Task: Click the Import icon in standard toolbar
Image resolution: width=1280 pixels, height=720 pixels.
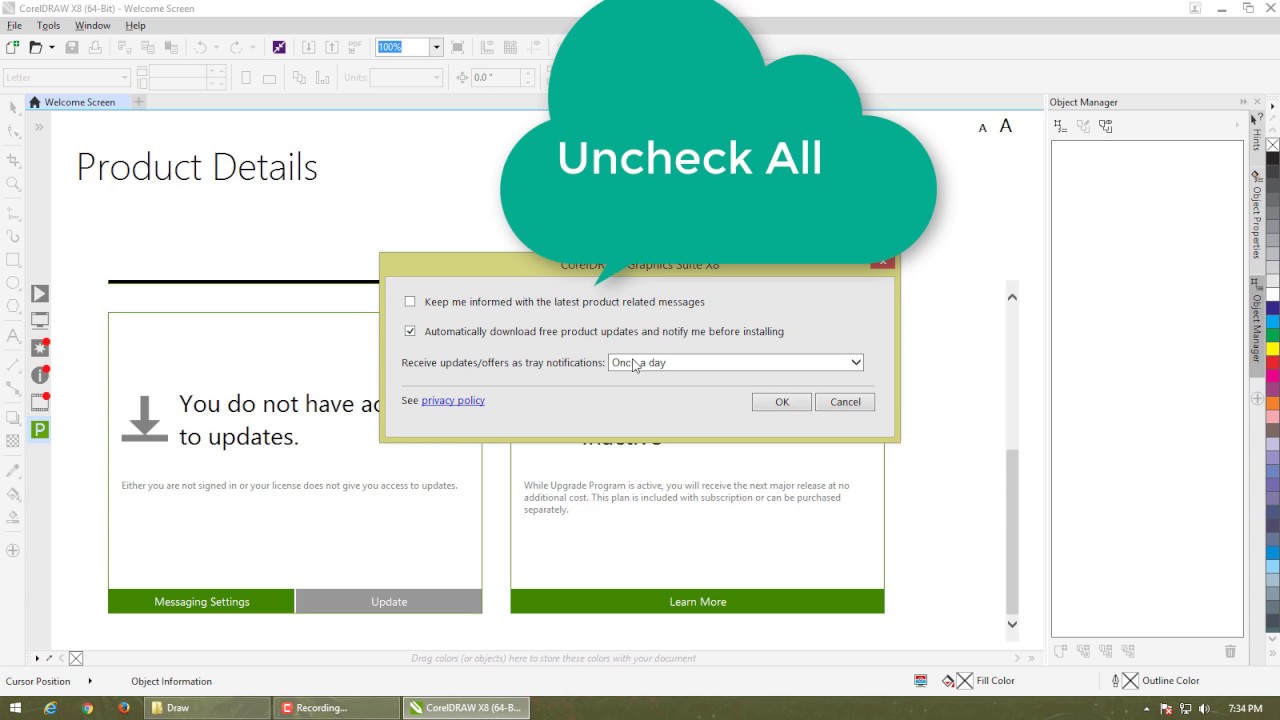Action: click(308, 47)
